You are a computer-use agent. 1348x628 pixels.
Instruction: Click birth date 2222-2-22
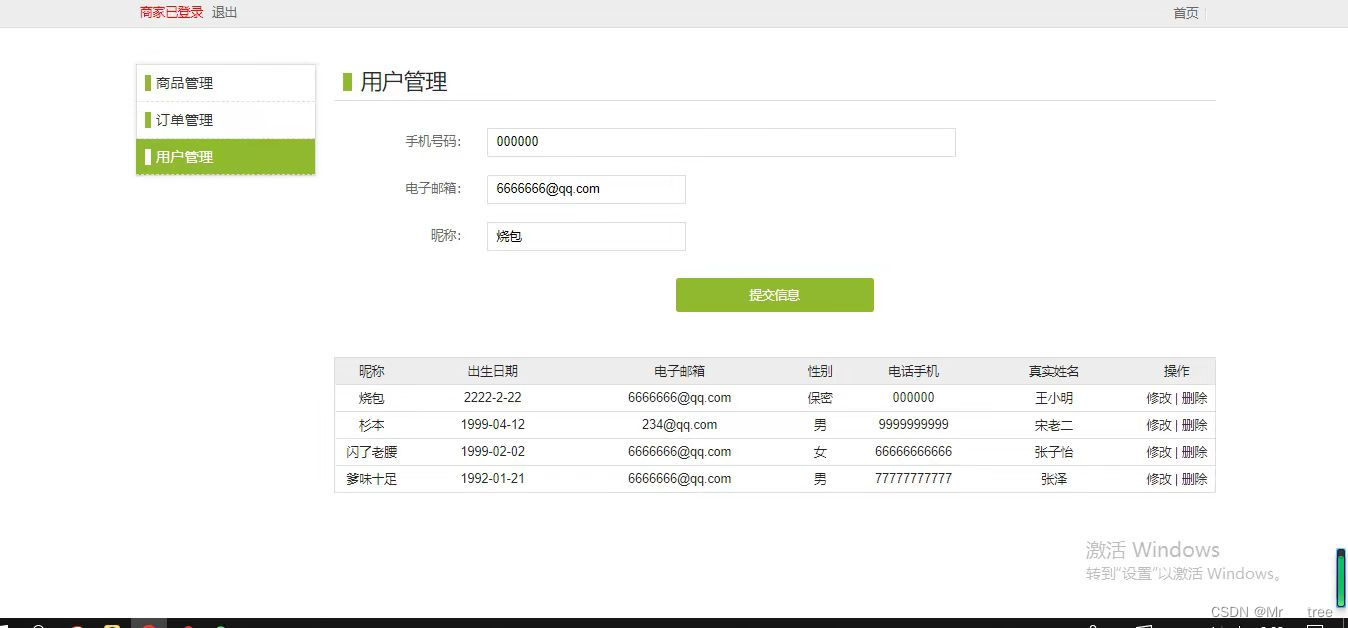click(x=493, y=398)
